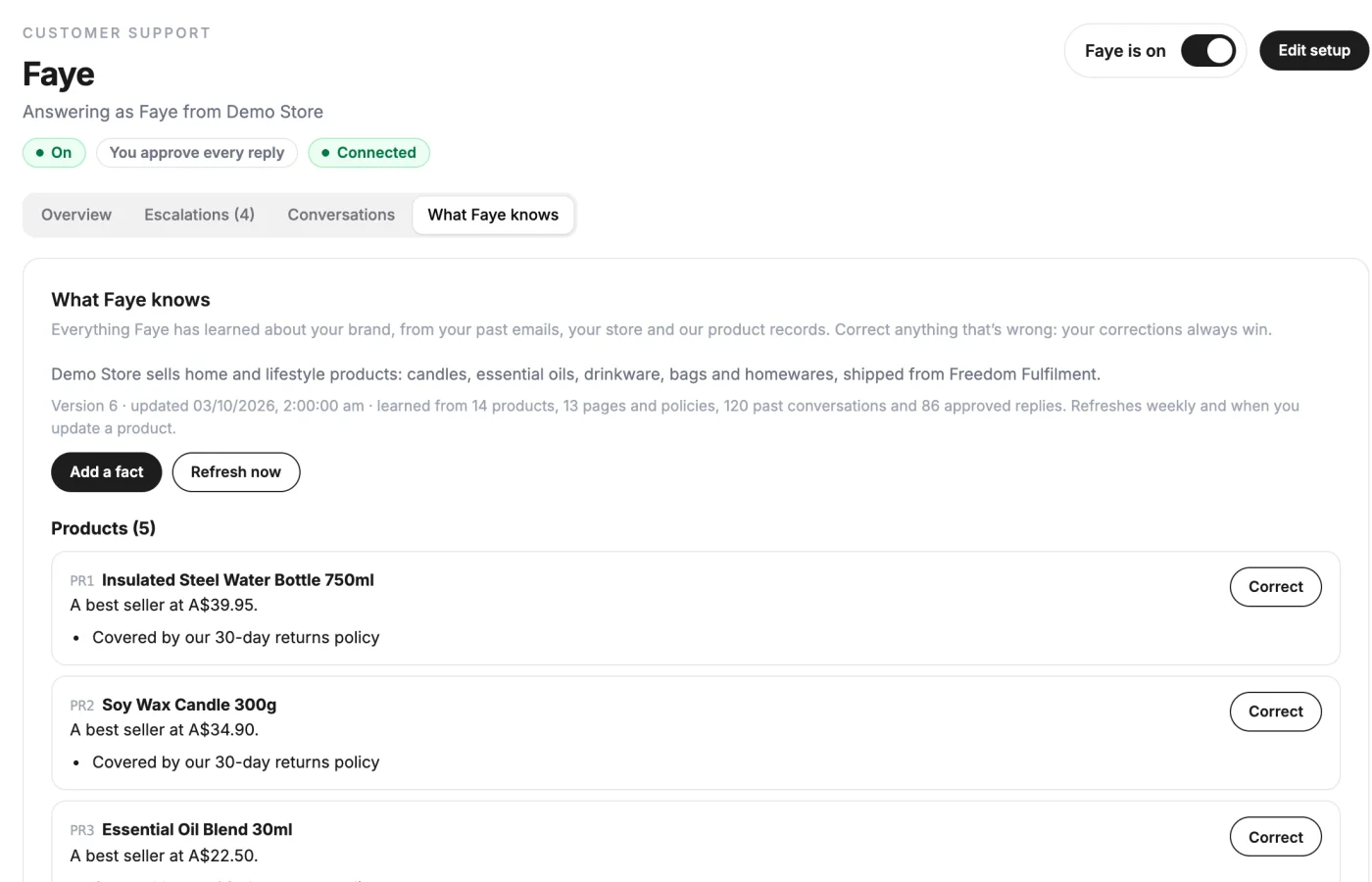The height and width of the screenshot is (882, 1372).
Task: Click the Answering as Faye subtitle
Action: (x=172, y=112)
